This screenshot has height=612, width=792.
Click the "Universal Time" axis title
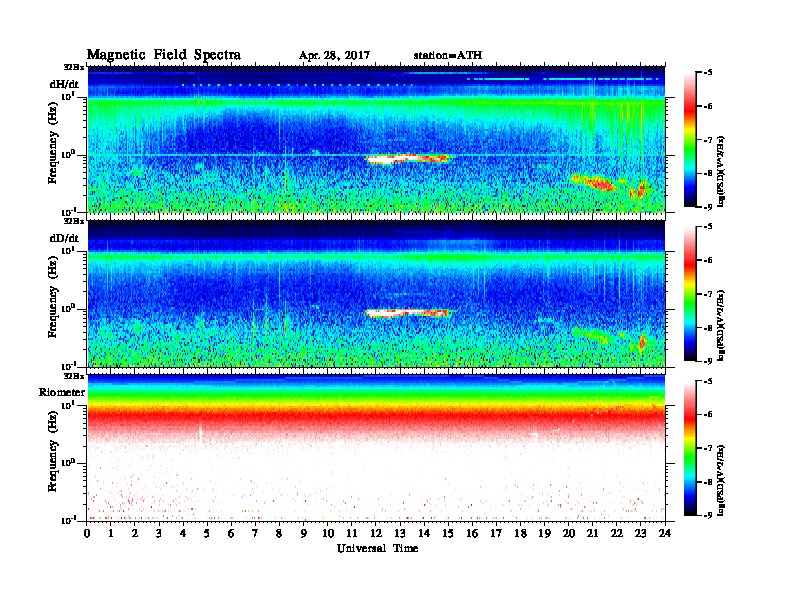tap(377, 548)
